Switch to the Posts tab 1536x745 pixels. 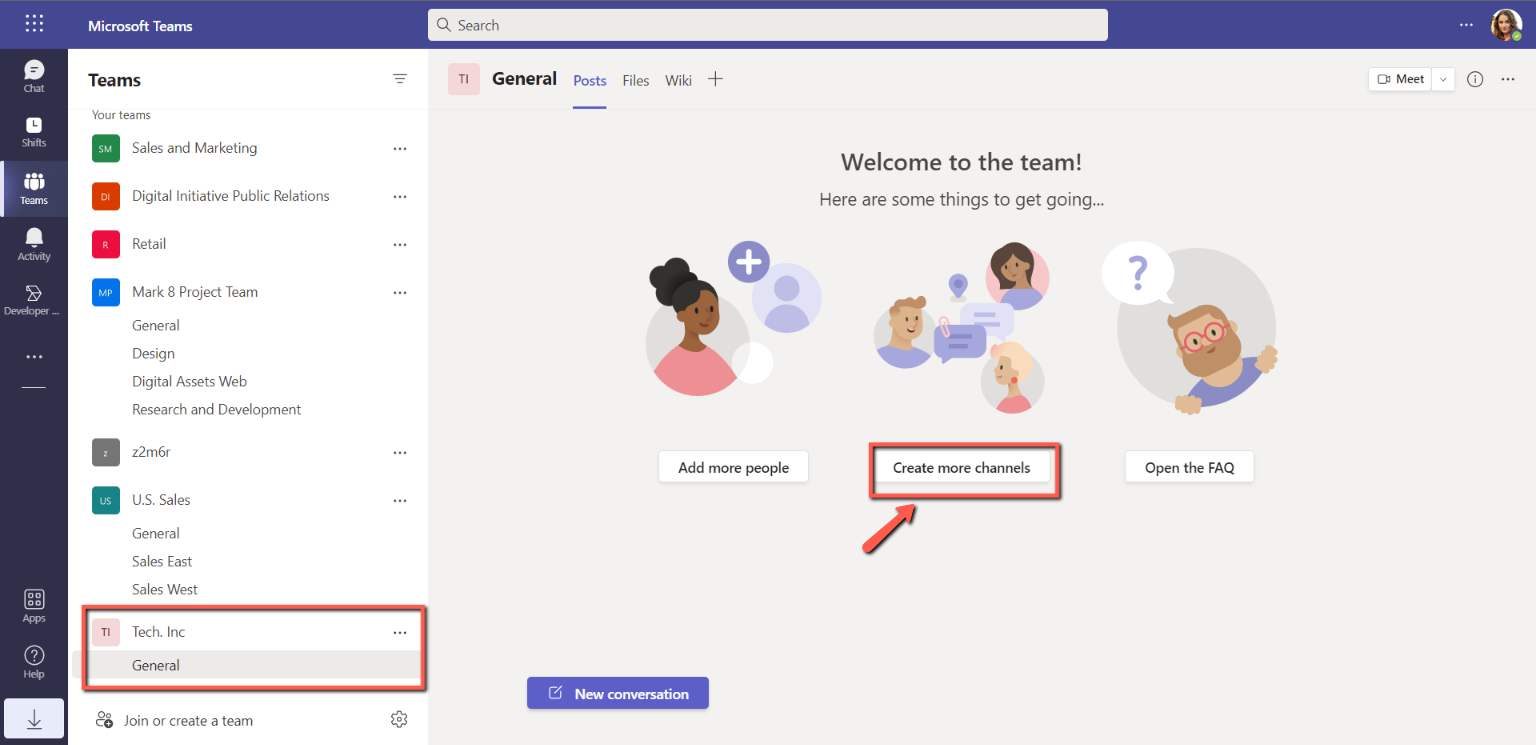(590, 80)
